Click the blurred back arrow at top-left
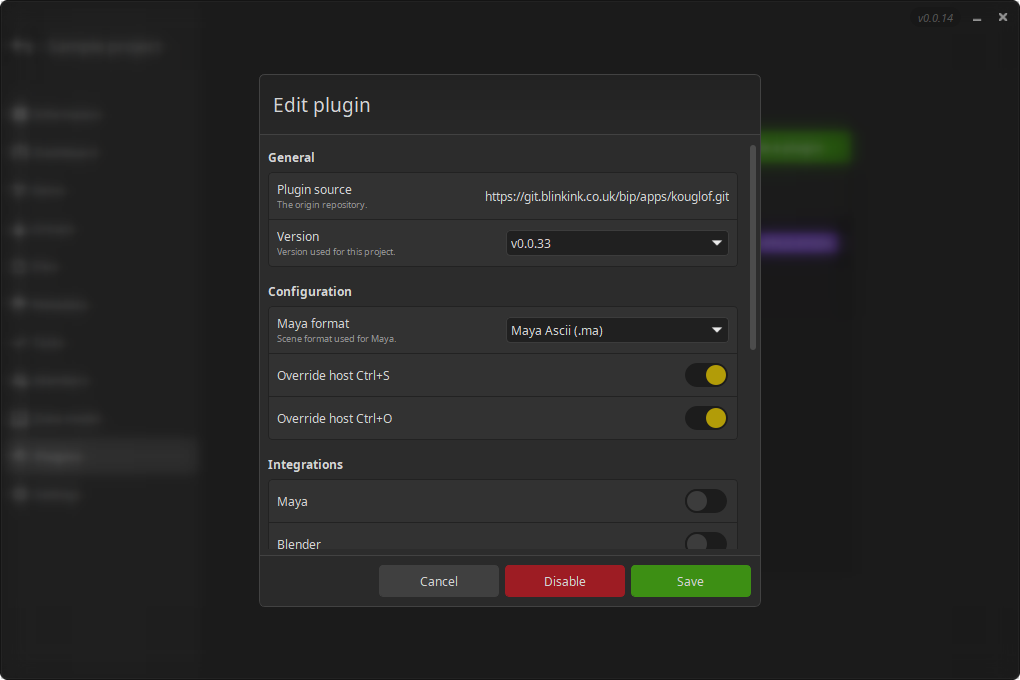Viewport: 1020px width, 680px height. coord(24,46)
